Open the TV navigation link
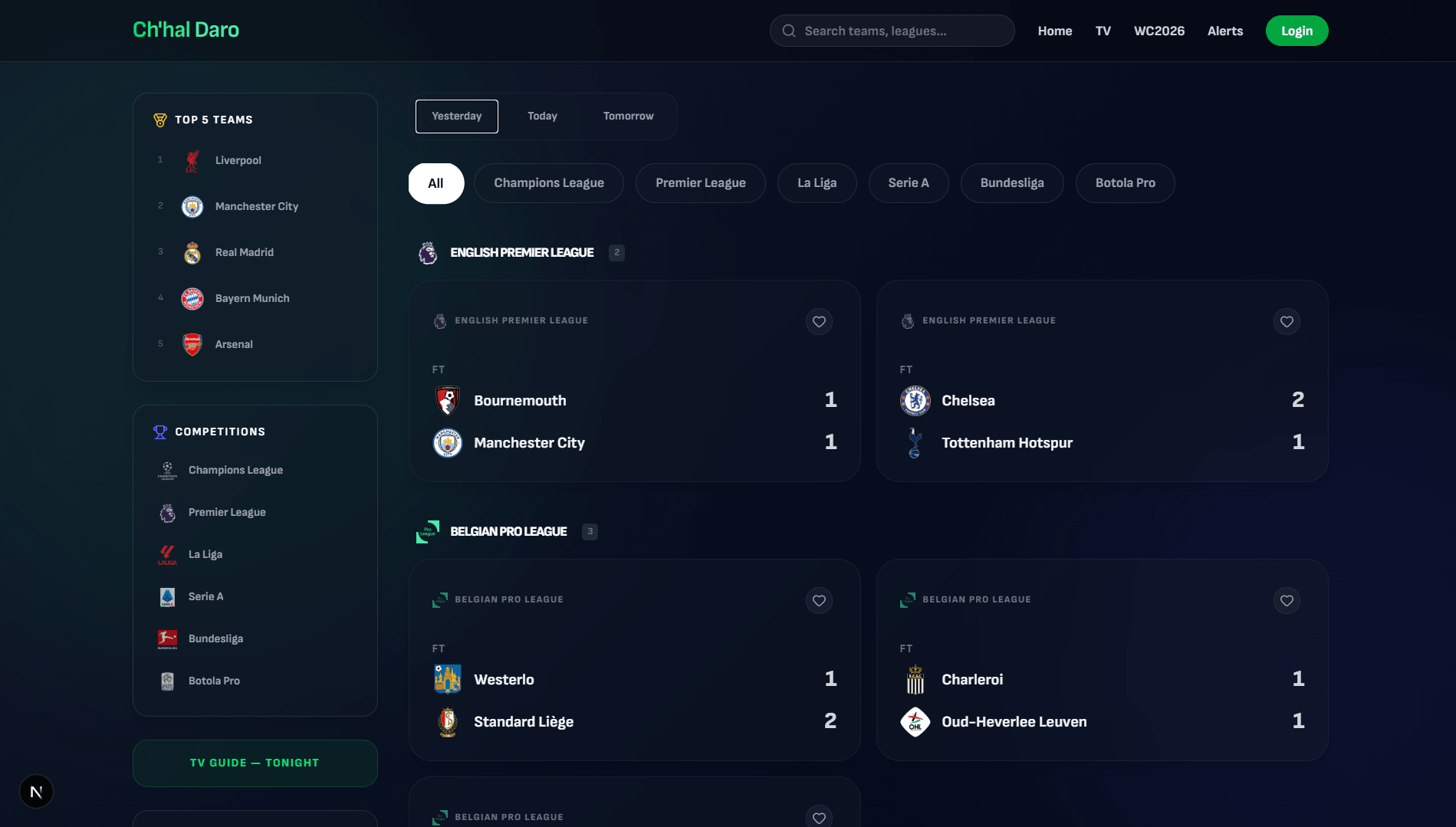This screenshot has width=1456, height=827. [1103, 31]
